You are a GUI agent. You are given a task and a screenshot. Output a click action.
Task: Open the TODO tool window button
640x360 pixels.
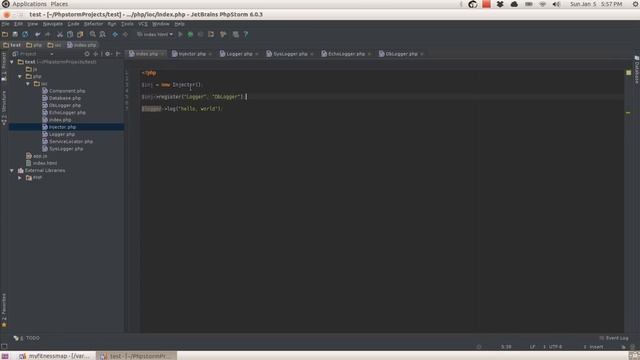coord(27,338)
